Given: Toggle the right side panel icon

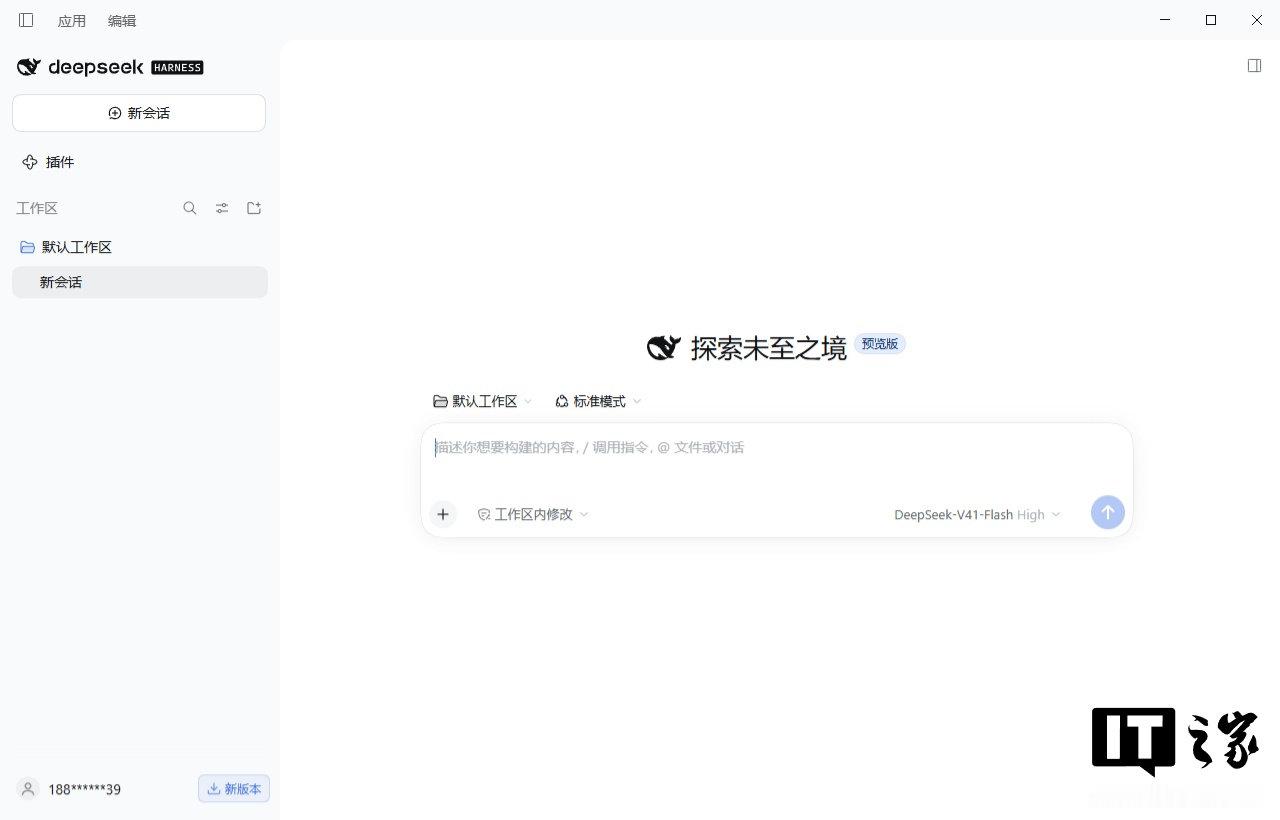Looking at the screenshot, I should pos(1254,65).
